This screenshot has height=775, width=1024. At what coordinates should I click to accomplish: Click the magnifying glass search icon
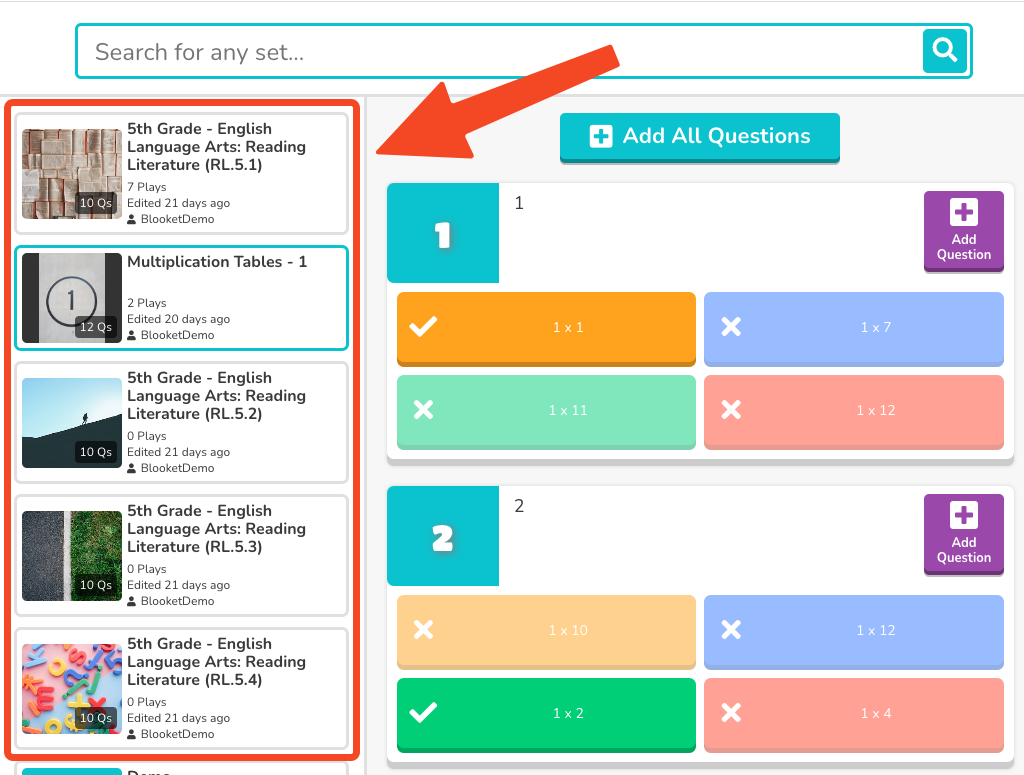944,50
